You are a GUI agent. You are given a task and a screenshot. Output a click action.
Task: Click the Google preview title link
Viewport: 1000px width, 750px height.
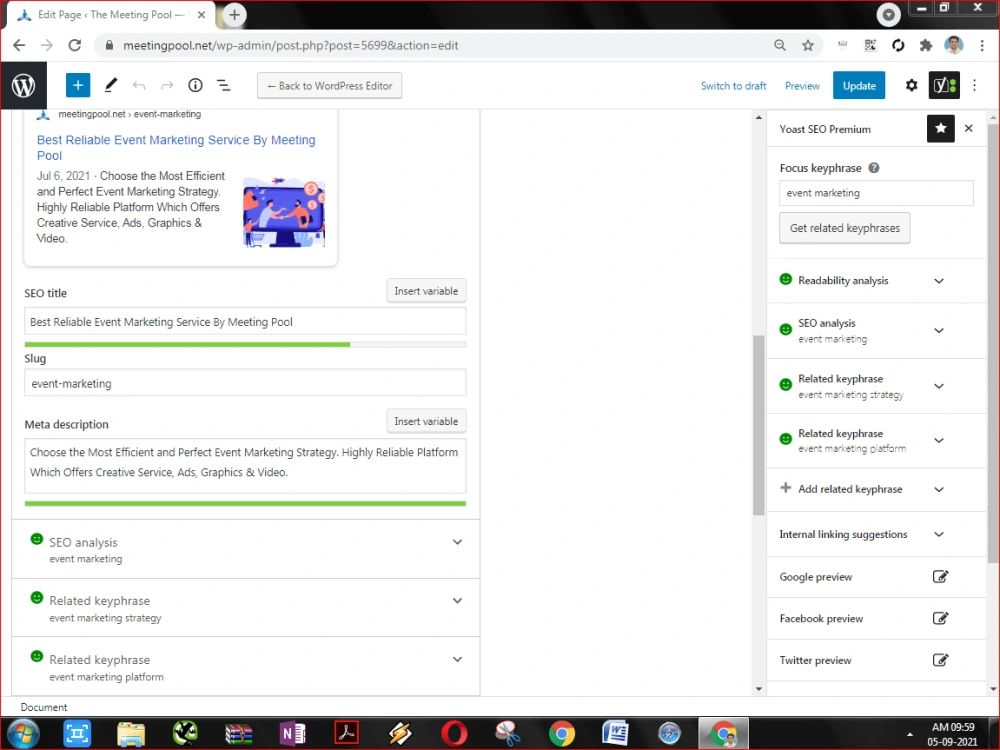[x=176, y=147]
